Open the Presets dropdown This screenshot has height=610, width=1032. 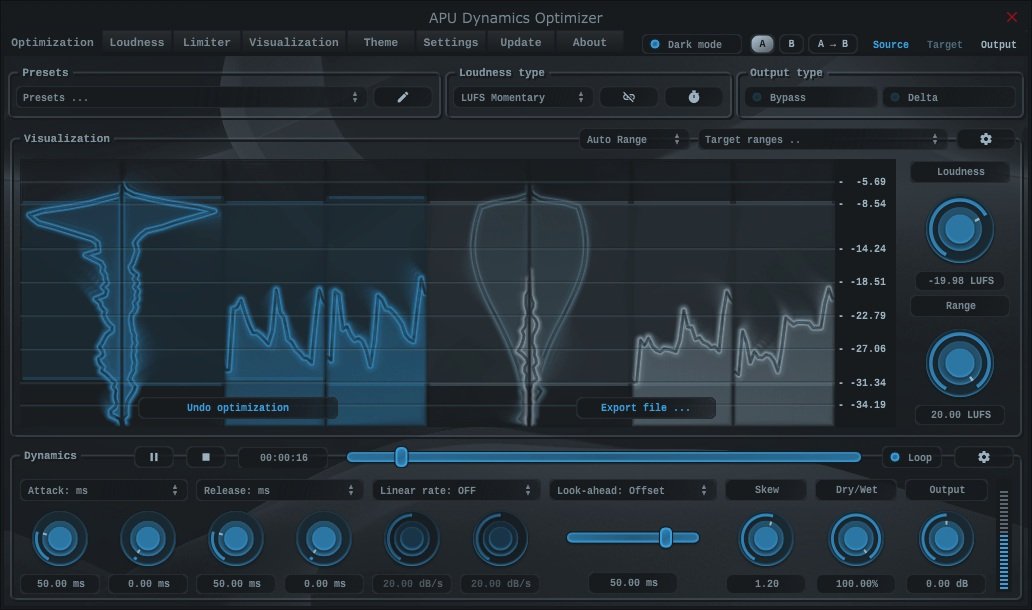tap(190, 98)
